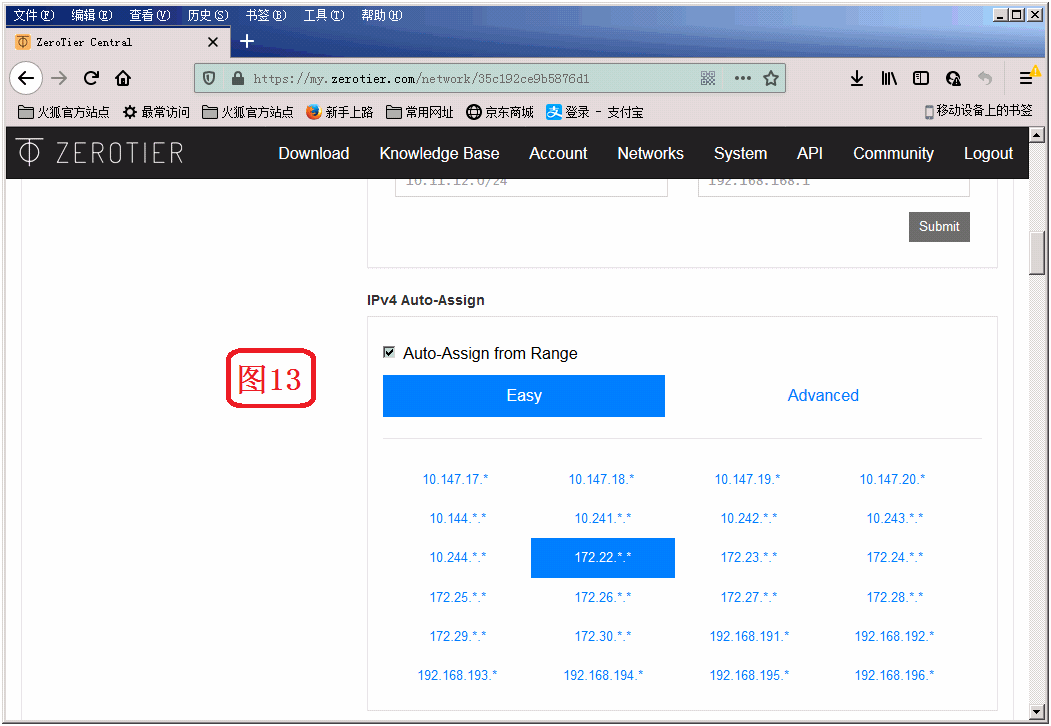The width and height of the screenshot is (1051, 726).
Task: Click the address bar URL
Action: 421,78
